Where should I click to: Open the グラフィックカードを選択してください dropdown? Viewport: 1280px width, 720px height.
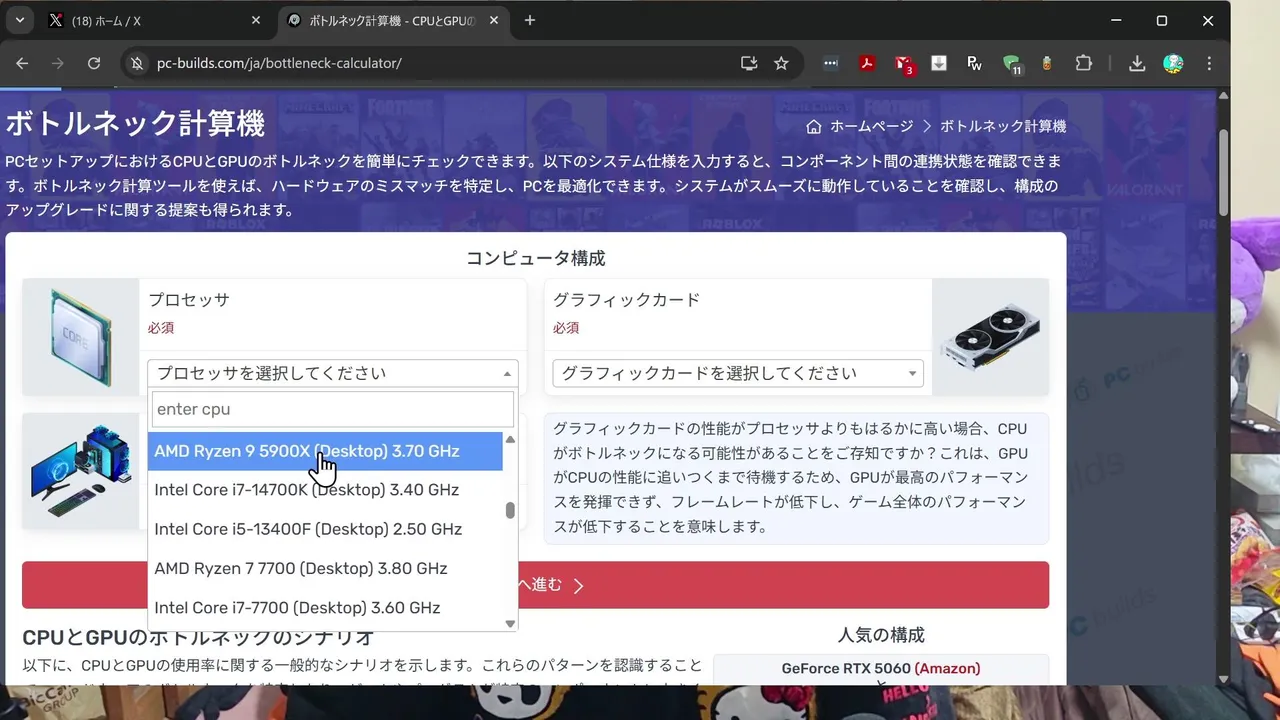point(738,373)
